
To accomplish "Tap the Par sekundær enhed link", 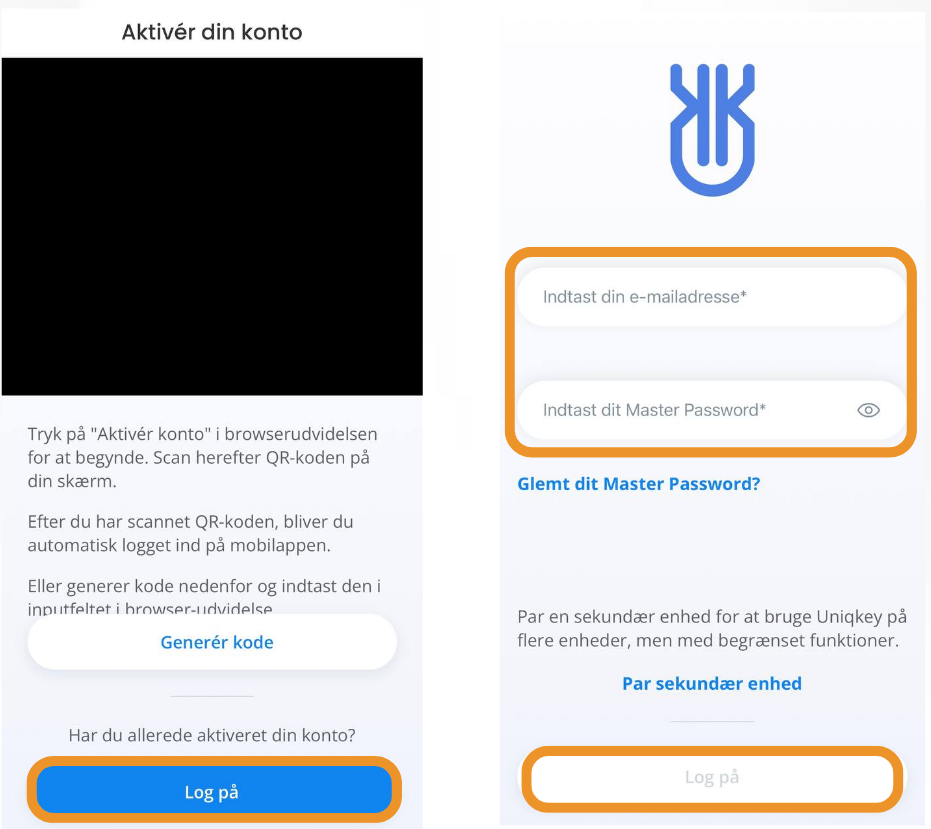I will coord(712,684).
